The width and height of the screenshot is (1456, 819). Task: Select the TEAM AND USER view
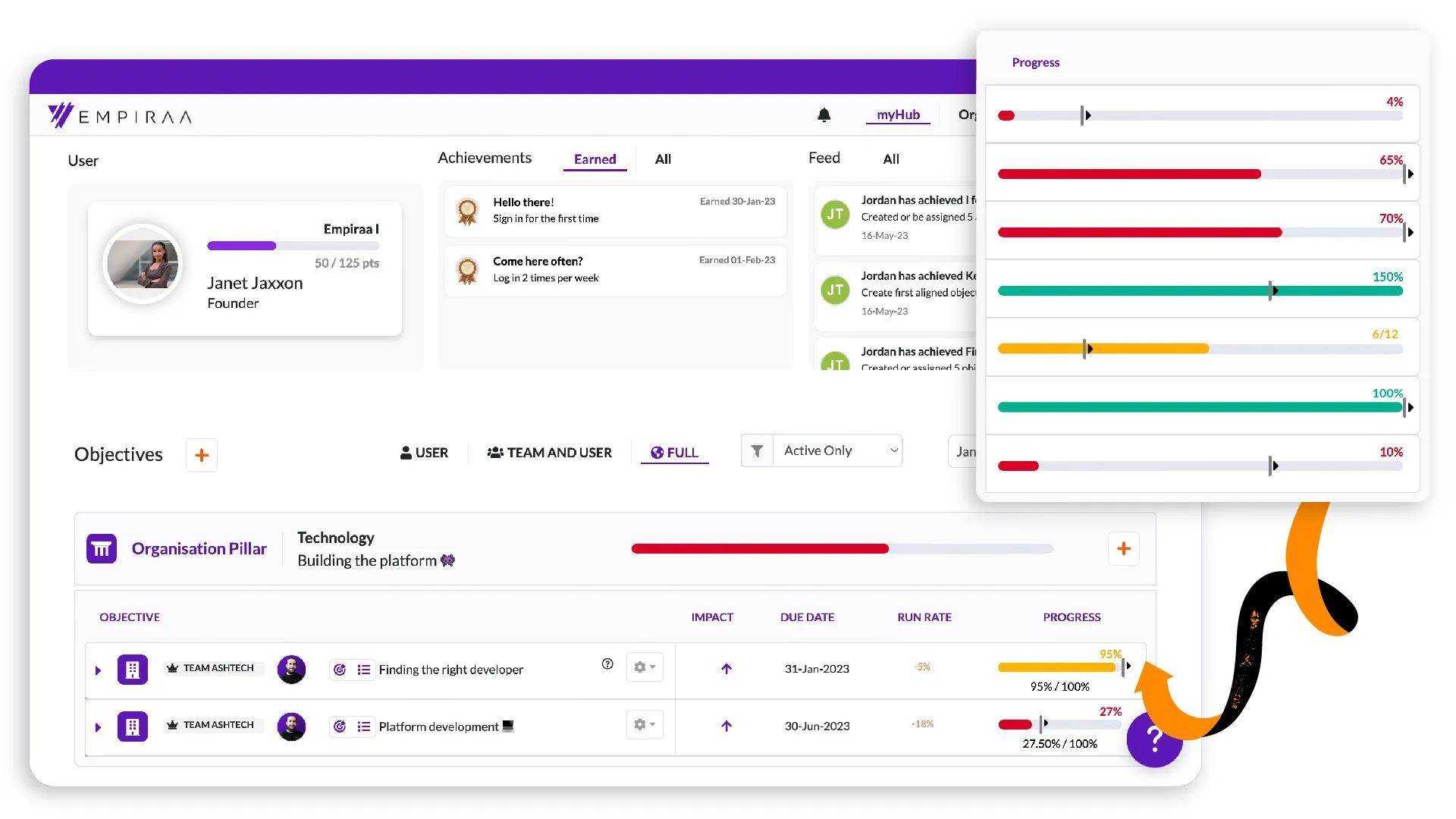pos(550,453)
